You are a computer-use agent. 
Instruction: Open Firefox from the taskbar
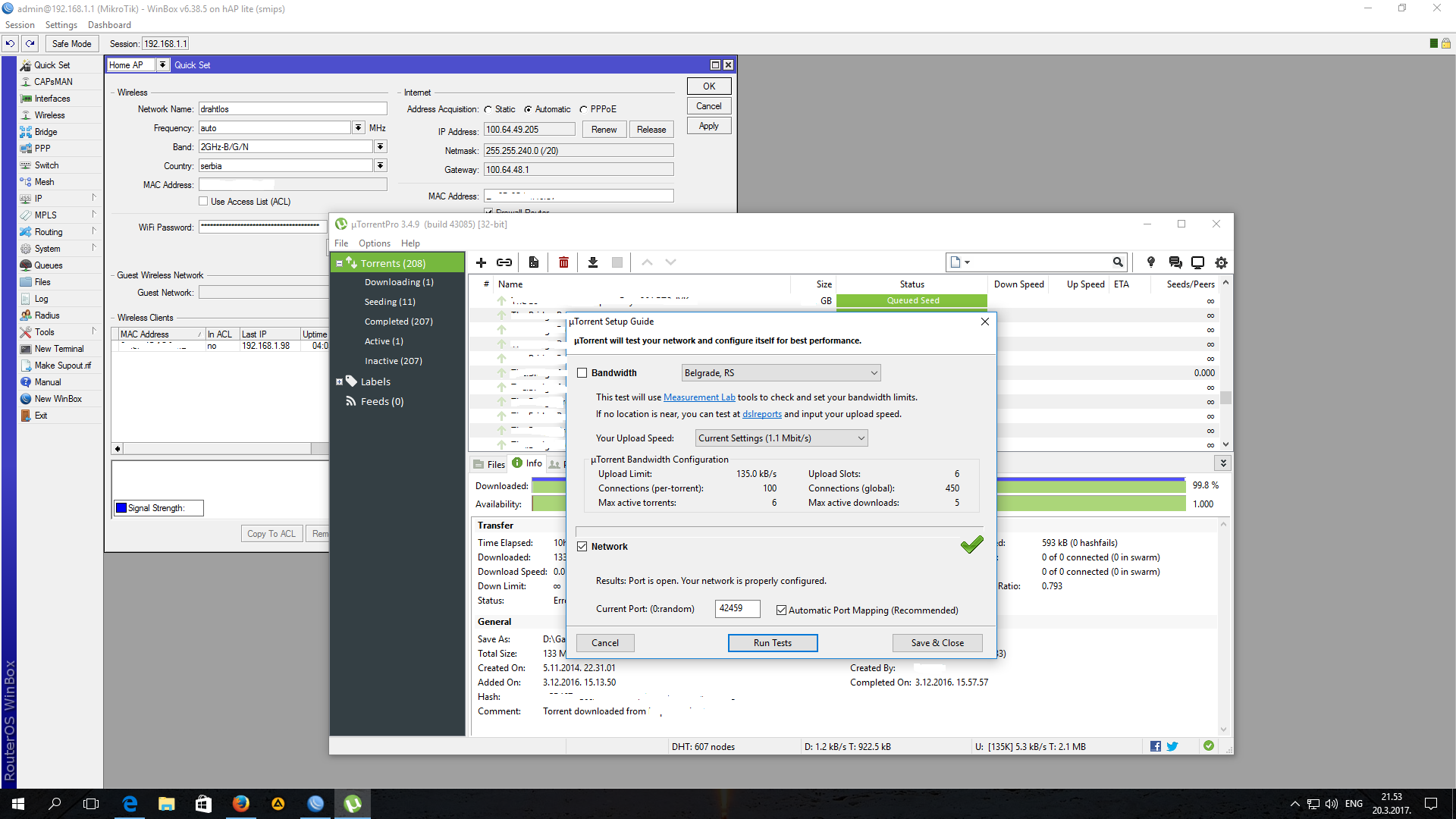tap(241, 804)
